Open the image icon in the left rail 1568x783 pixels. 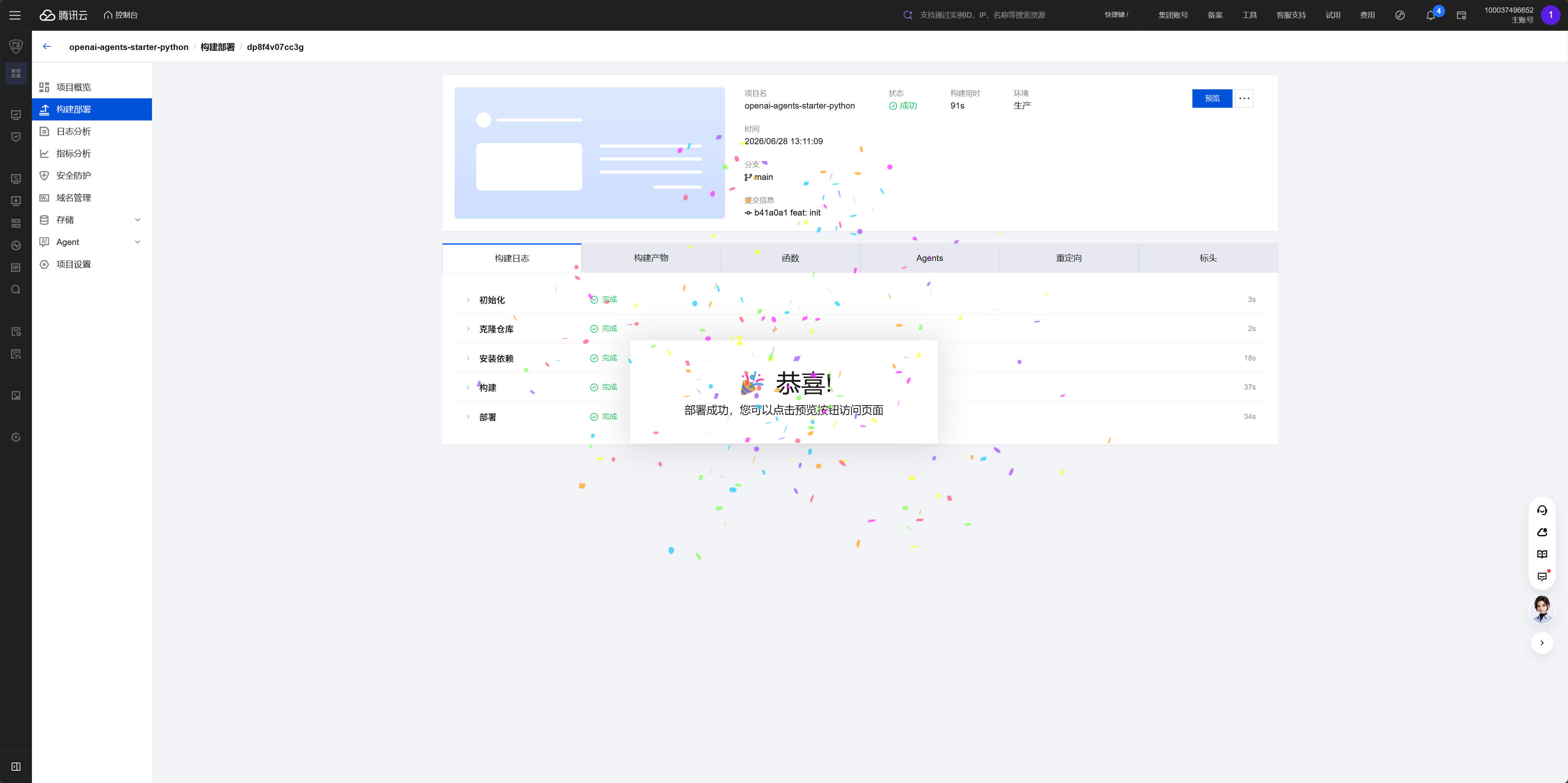[16, 396]
